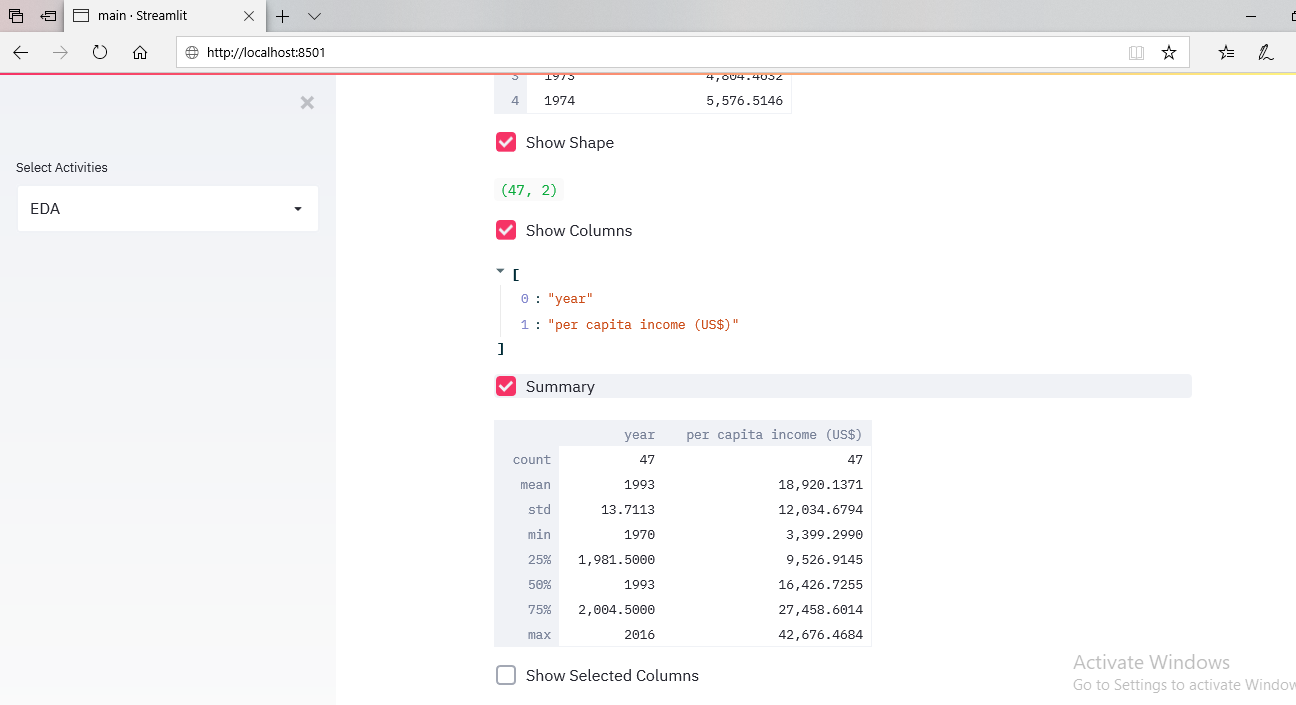1296x705 pixels.
Task: Navigate back with the back arrow
Action: pos(20,52)
